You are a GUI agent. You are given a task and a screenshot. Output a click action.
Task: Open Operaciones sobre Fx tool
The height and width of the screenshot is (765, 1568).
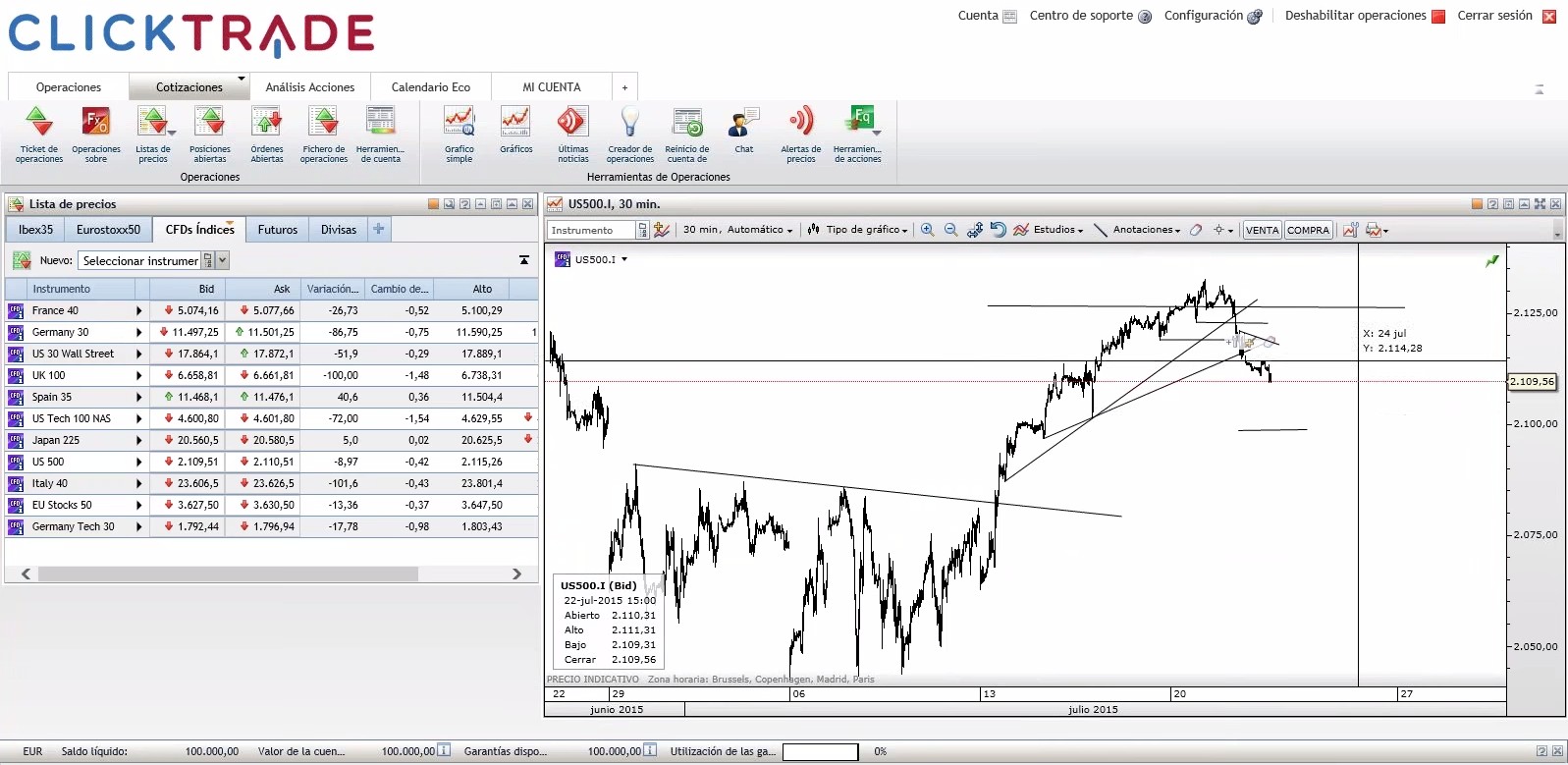pos(96,135)
